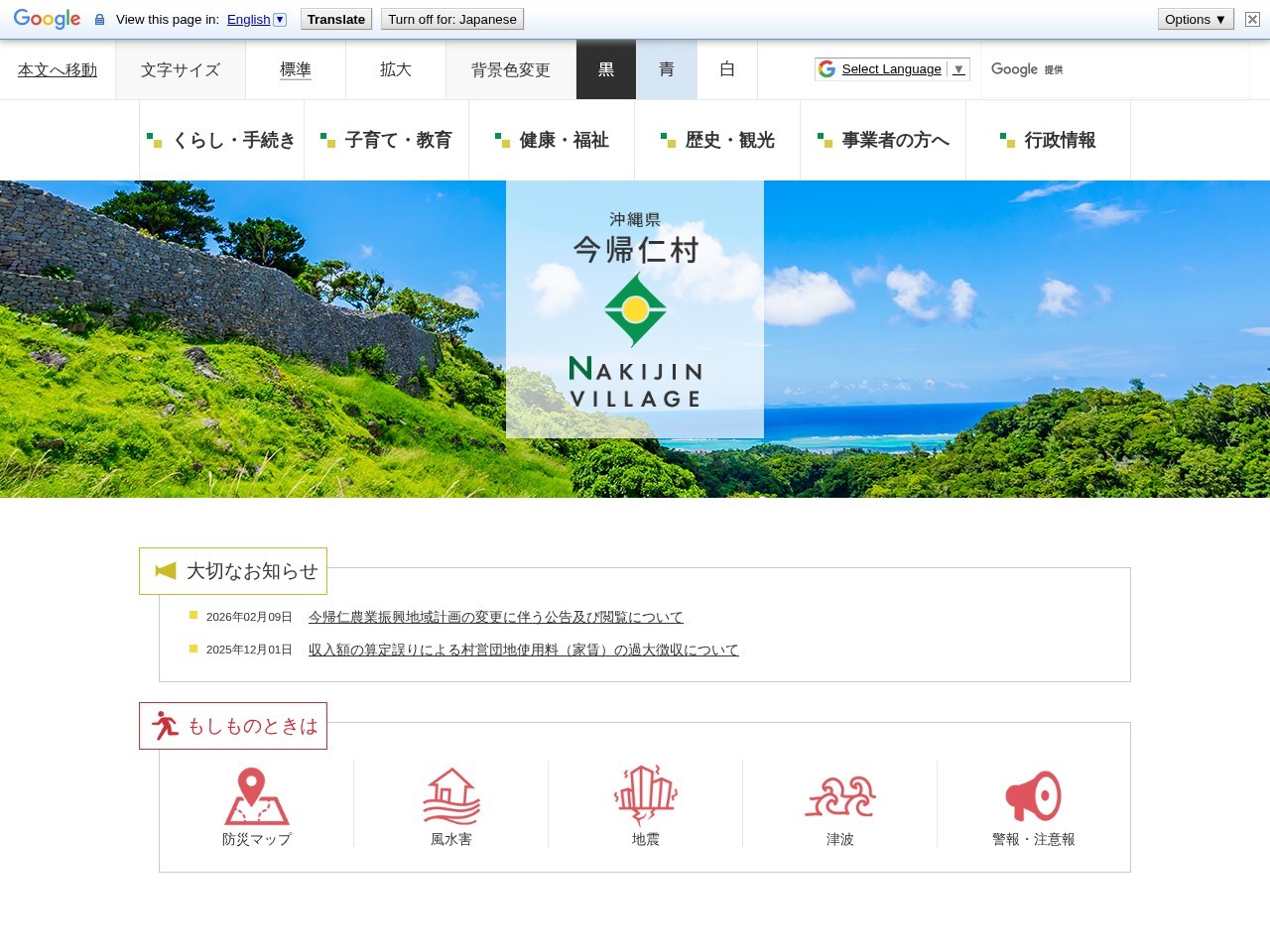Expand the Select Language combo box
Image resolution: width=1270 pixels, height=952 pixels.
(x=892, y=69)
